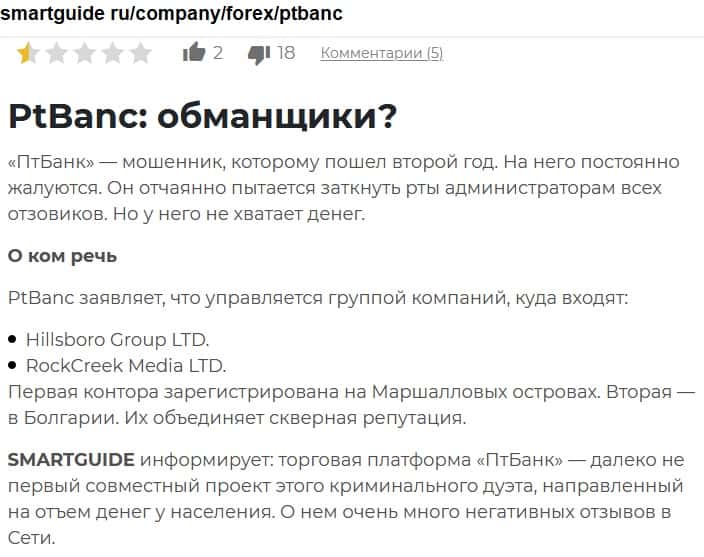
Task: Click the bullet before Hillsboro Group LTD.
Action: coord(12,340)
